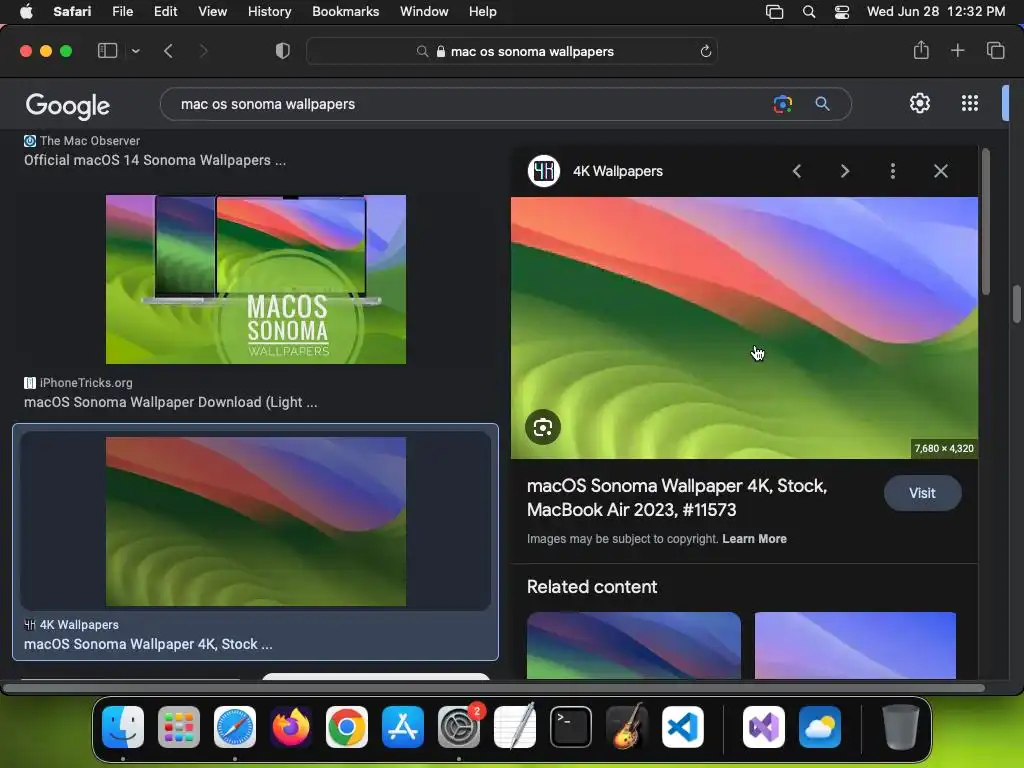Image resolution: width=1024 pixels, height=768 pixels.
Task: Click the Visit button
Action: click(922, 493)
